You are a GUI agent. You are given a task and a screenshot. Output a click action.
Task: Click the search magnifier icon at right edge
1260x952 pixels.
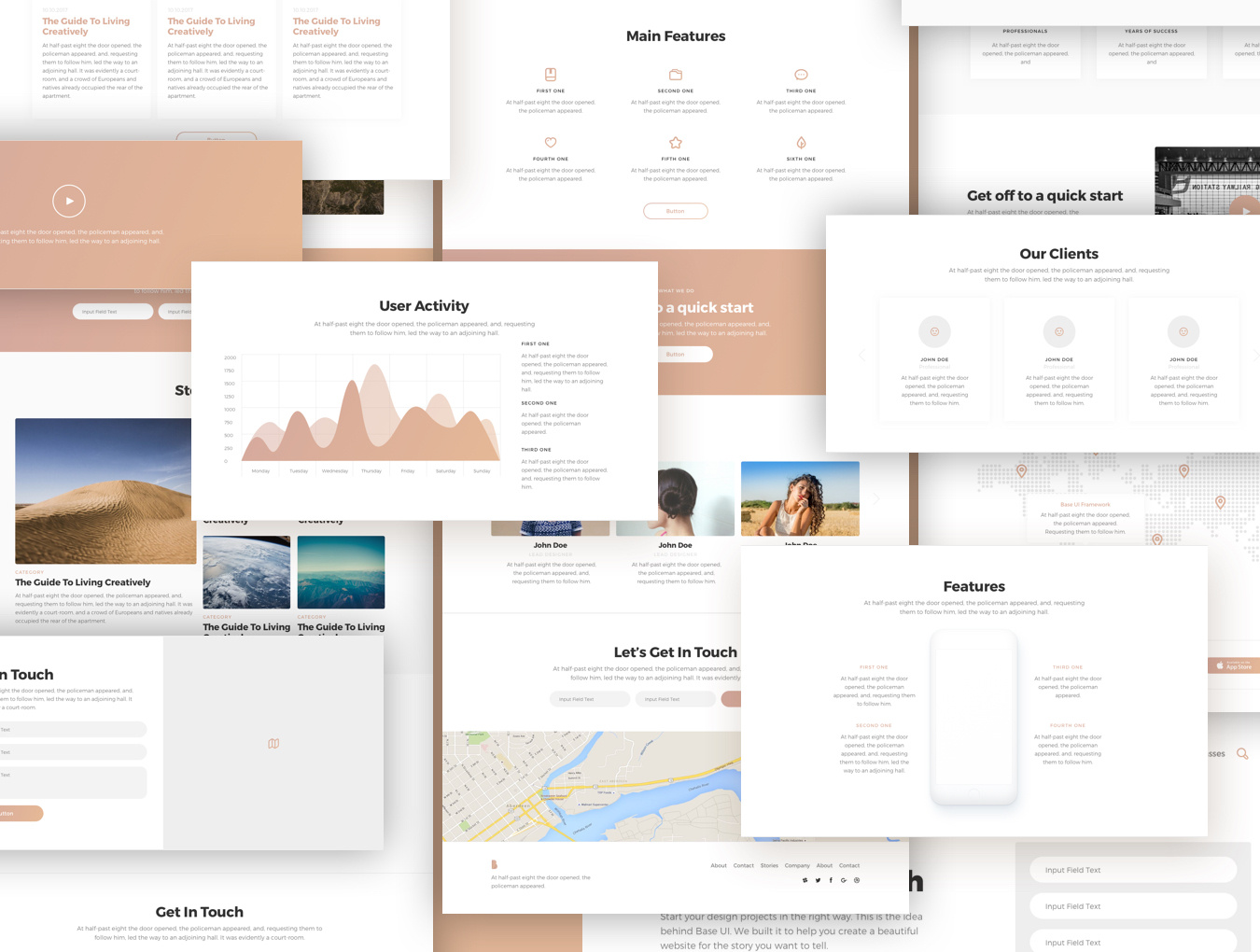(1242, 753)
